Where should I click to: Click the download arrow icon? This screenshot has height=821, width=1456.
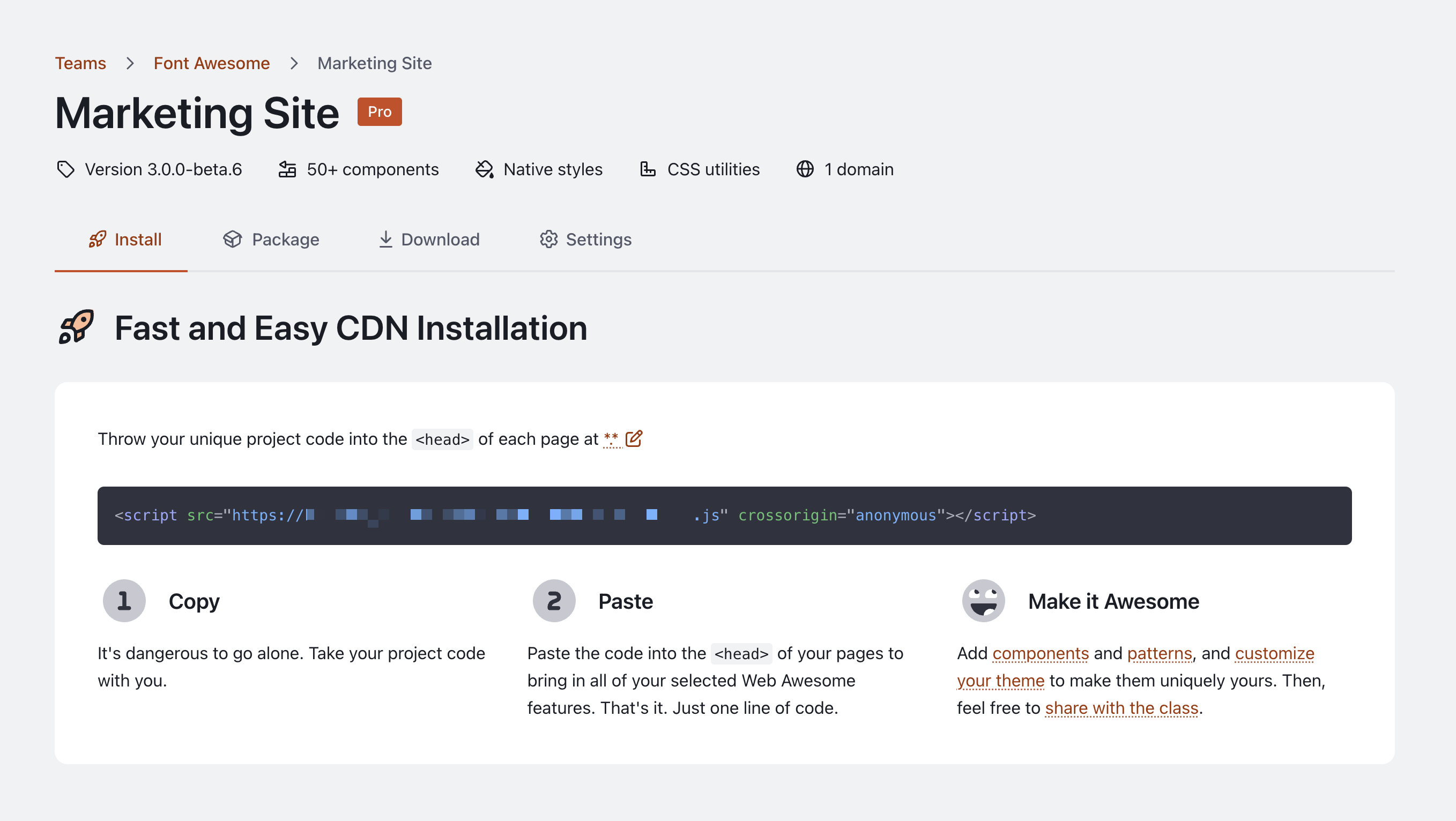point(385,240)
